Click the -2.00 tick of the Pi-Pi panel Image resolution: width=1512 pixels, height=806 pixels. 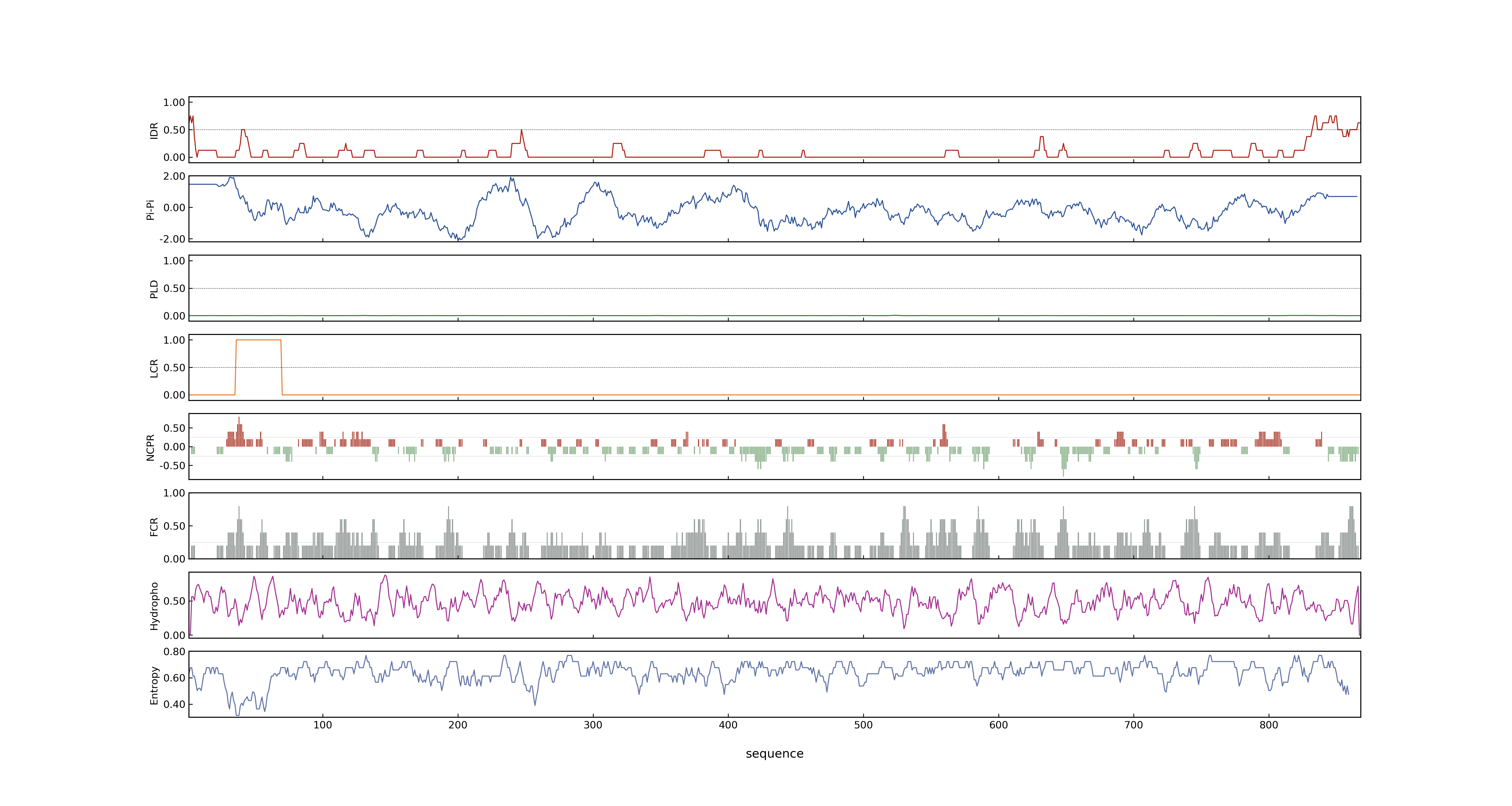click(172, 239)
